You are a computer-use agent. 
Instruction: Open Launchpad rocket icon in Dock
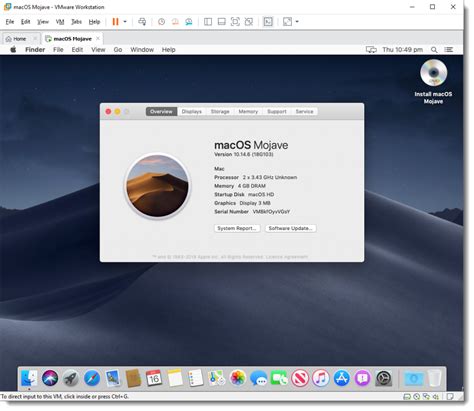click(x=71, y=378)
